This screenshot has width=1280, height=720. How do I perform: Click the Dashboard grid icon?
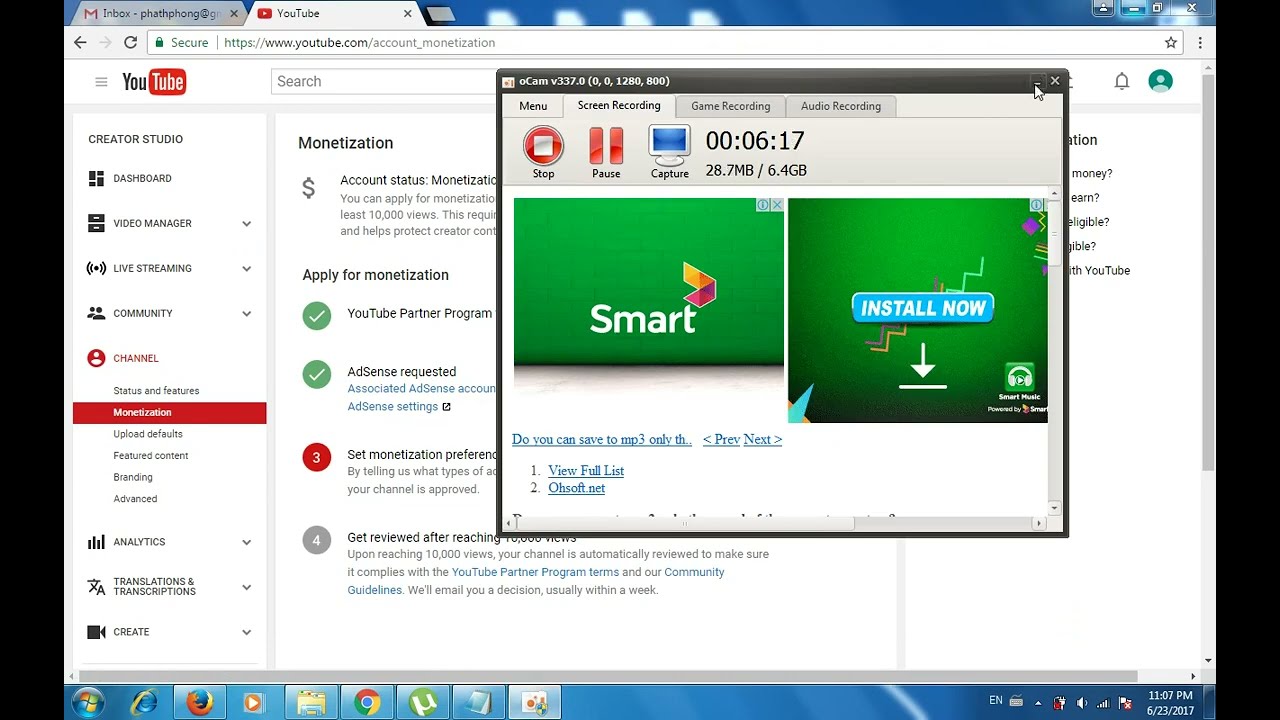(x=96, y=178)
